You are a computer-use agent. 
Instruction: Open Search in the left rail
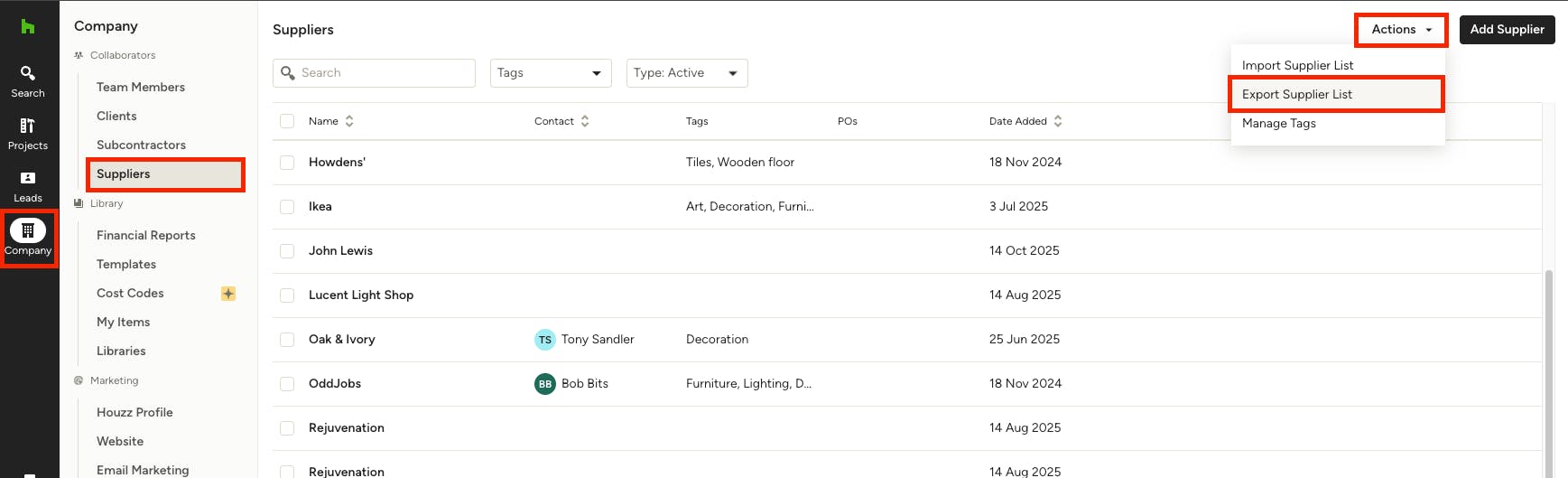(x=28, y=81)
